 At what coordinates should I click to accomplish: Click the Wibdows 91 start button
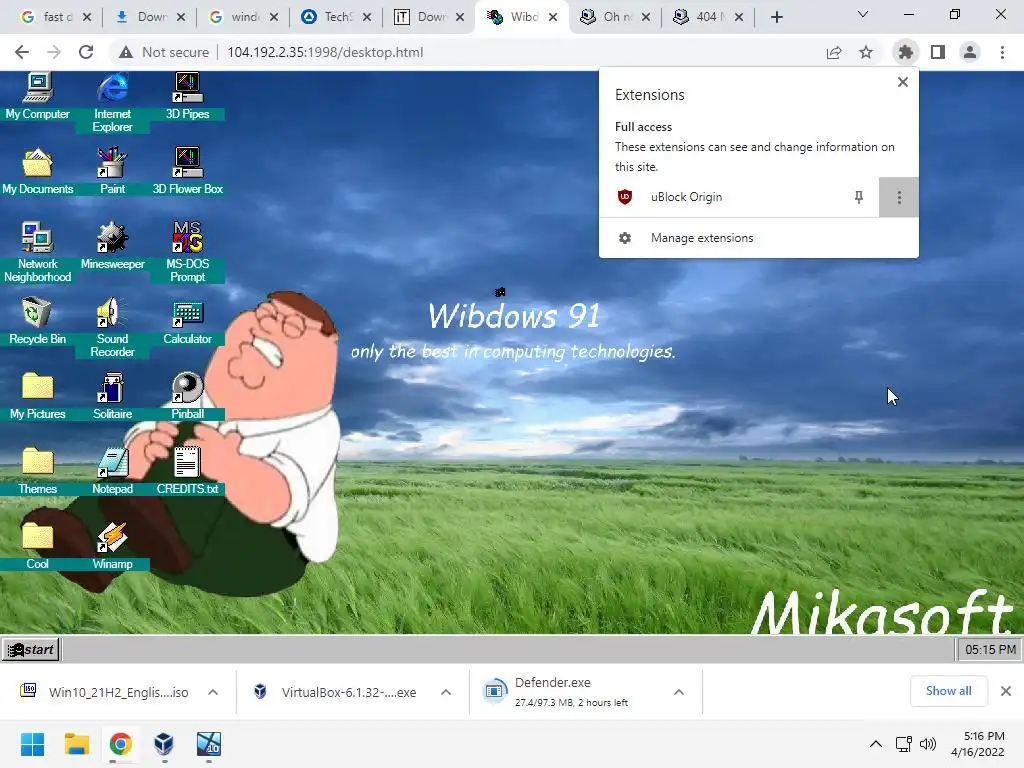point(31,650)
